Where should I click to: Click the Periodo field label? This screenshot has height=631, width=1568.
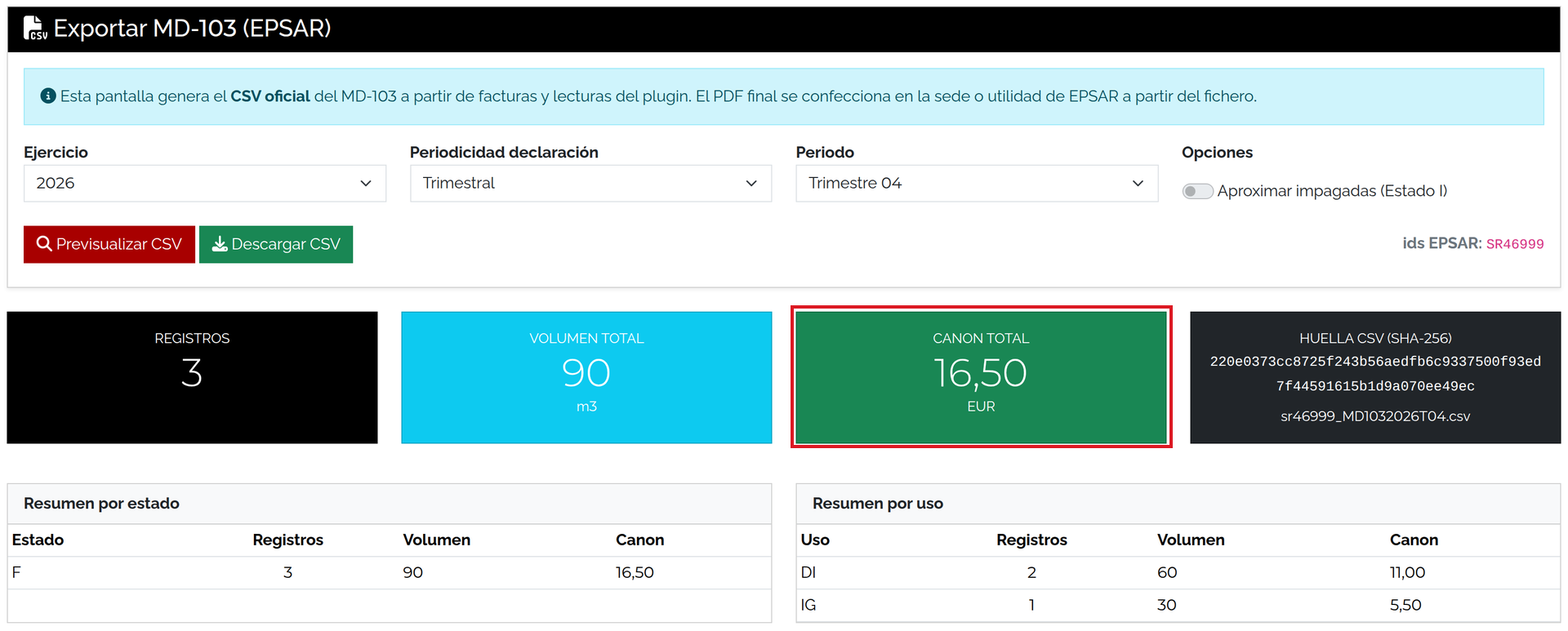click(x=825, y=153)
